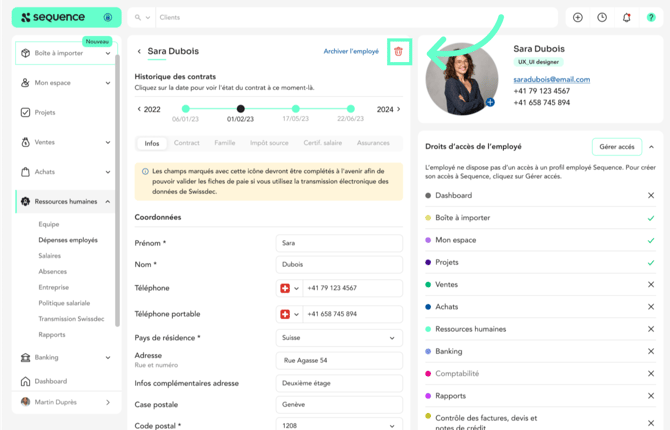Collapse the Ressources humaines sidebar section

click(x=108, y=202)
